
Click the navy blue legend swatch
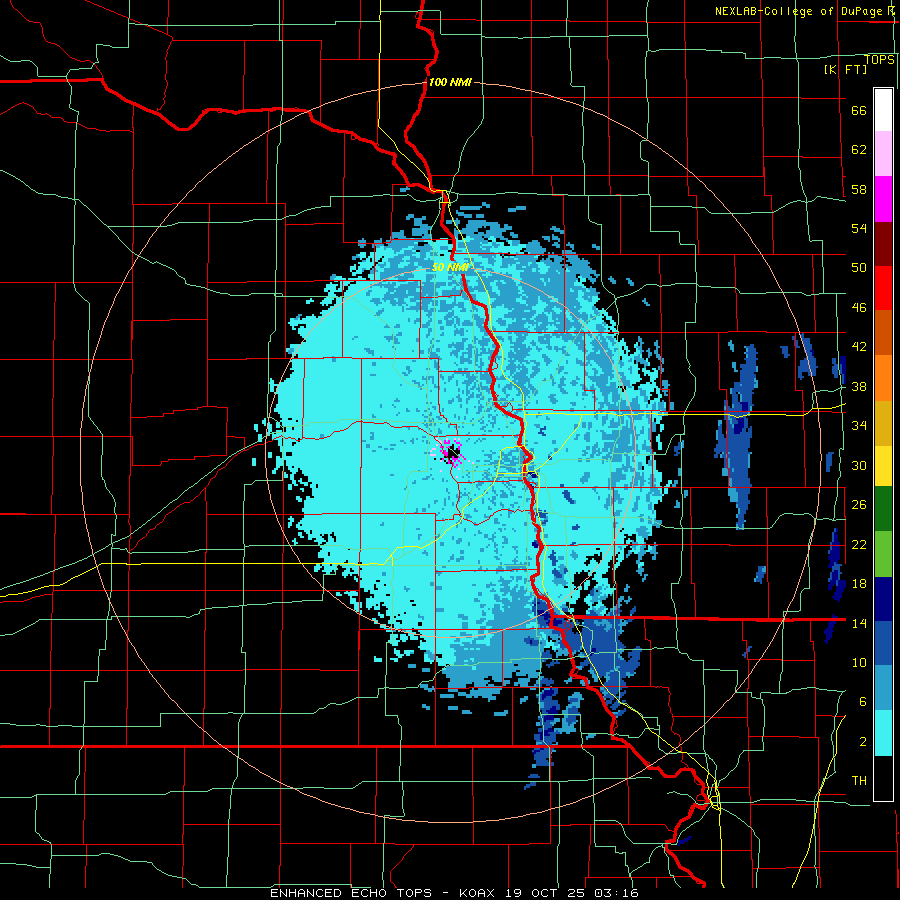883,599
